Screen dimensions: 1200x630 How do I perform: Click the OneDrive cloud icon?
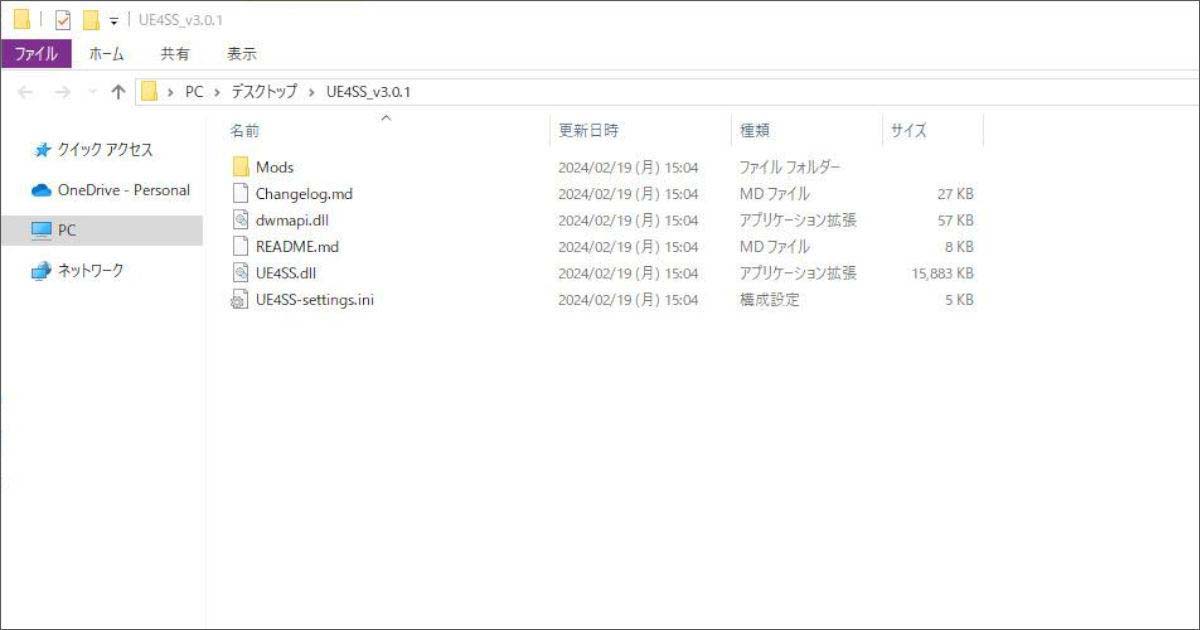[41, 190]
